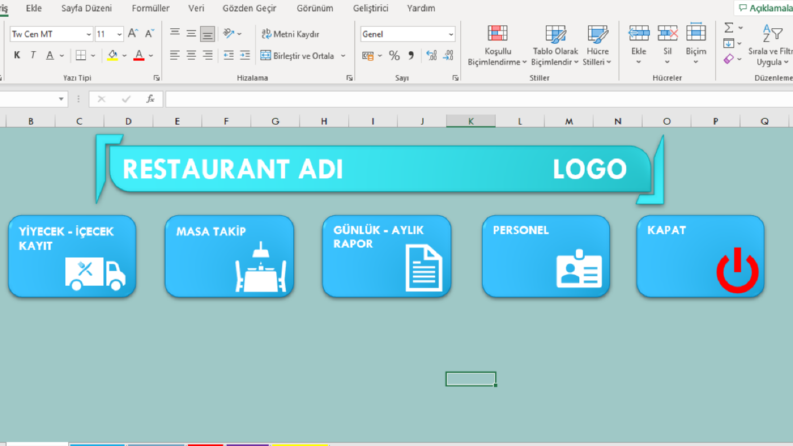Open Sayı dialog launcher

coord(455,78)
